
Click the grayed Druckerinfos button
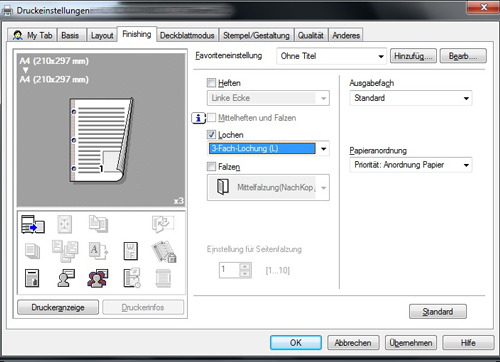(143, 307)
